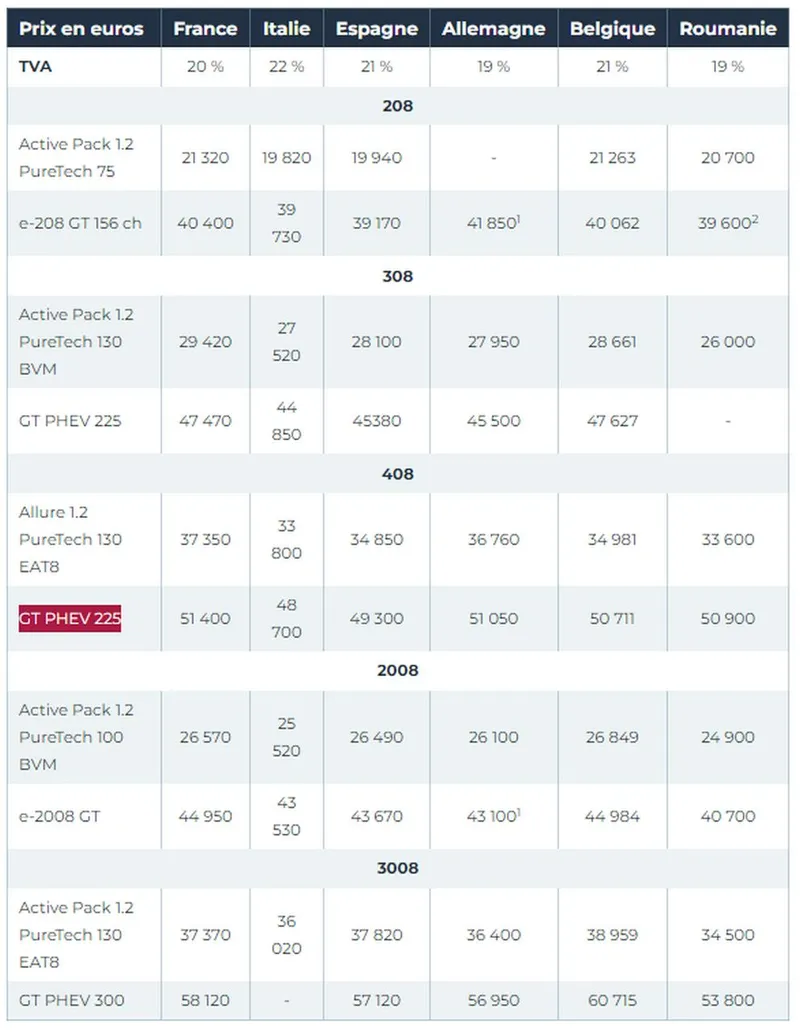
Task: Click the Germany price 41 850 with footnote
Action: click(x=493, y=223)
